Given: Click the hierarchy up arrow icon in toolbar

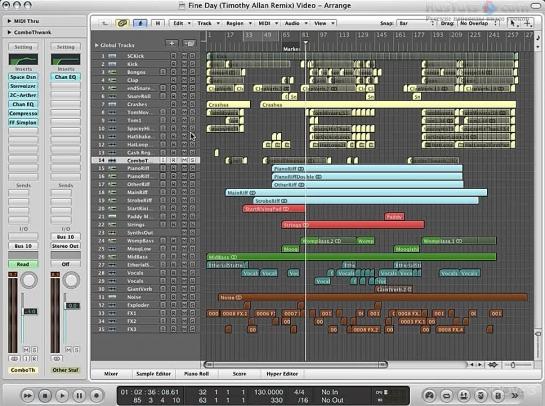Looking at the screenshot, I should click(105, 23).
